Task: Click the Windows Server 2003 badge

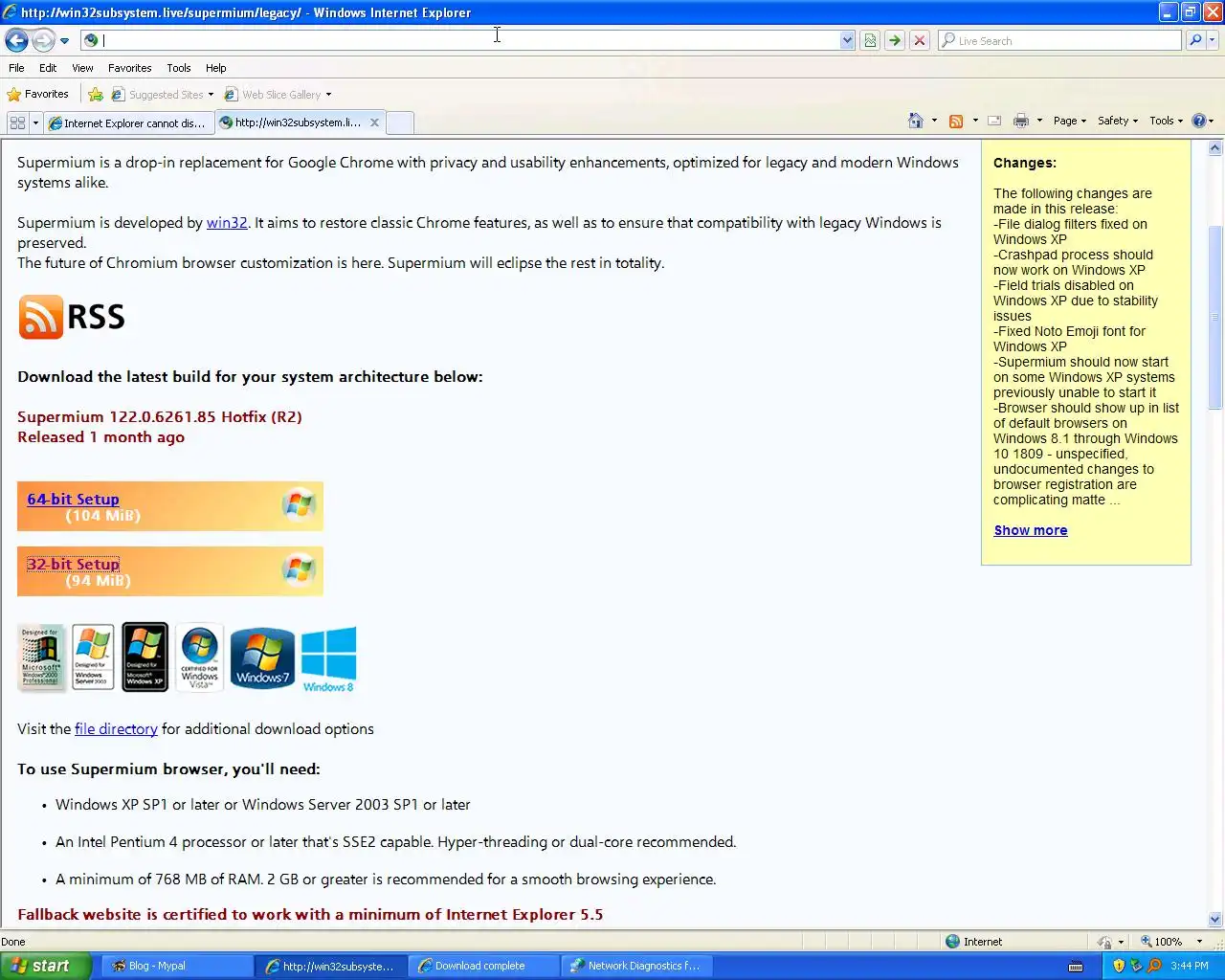Action: point(93,657)
